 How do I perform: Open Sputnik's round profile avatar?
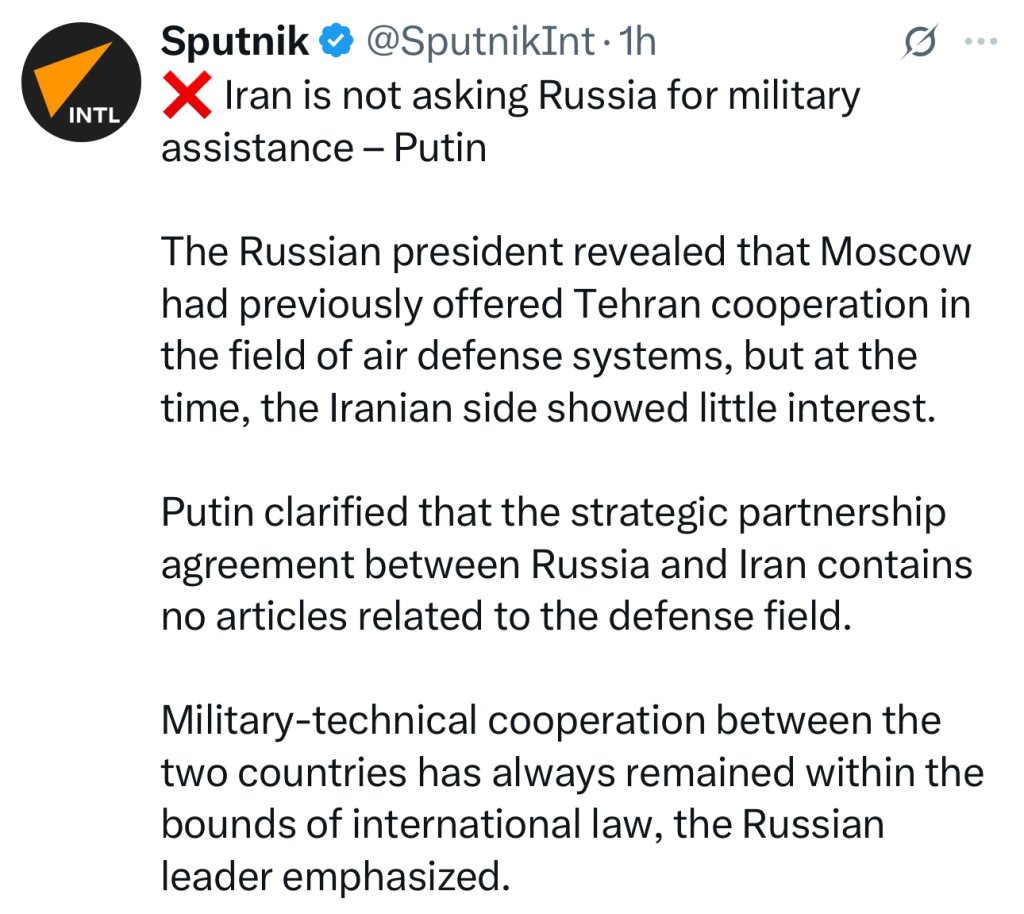81,82
